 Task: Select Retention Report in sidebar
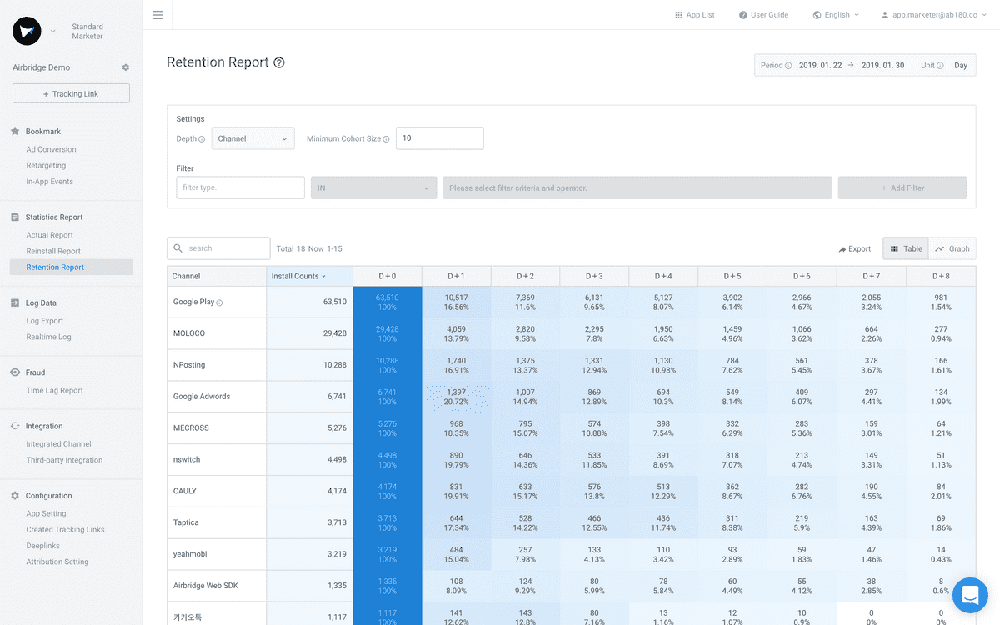point(71,267)
